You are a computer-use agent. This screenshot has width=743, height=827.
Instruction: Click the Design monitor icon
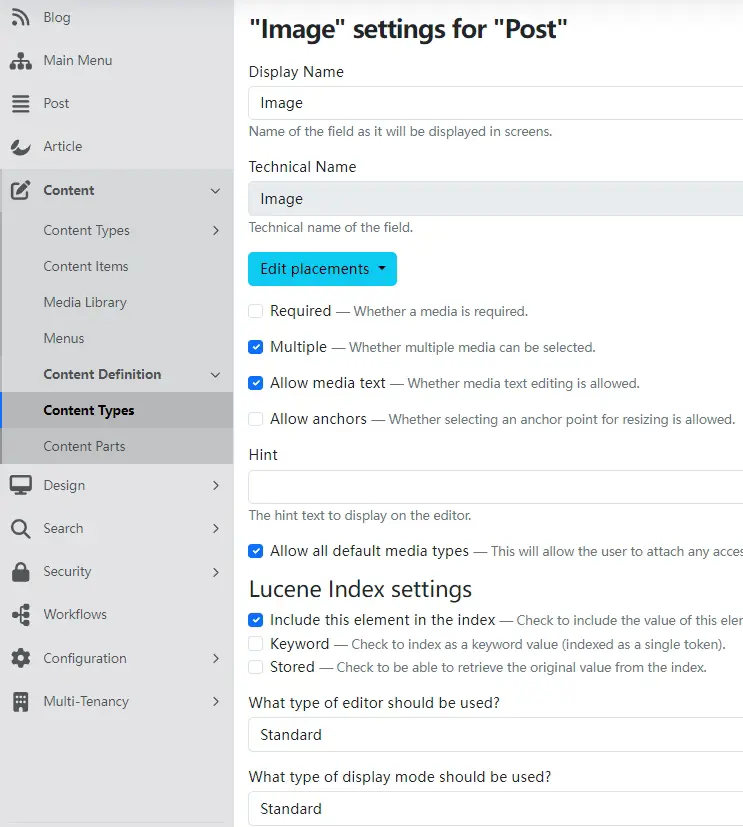tap(20, 486)
